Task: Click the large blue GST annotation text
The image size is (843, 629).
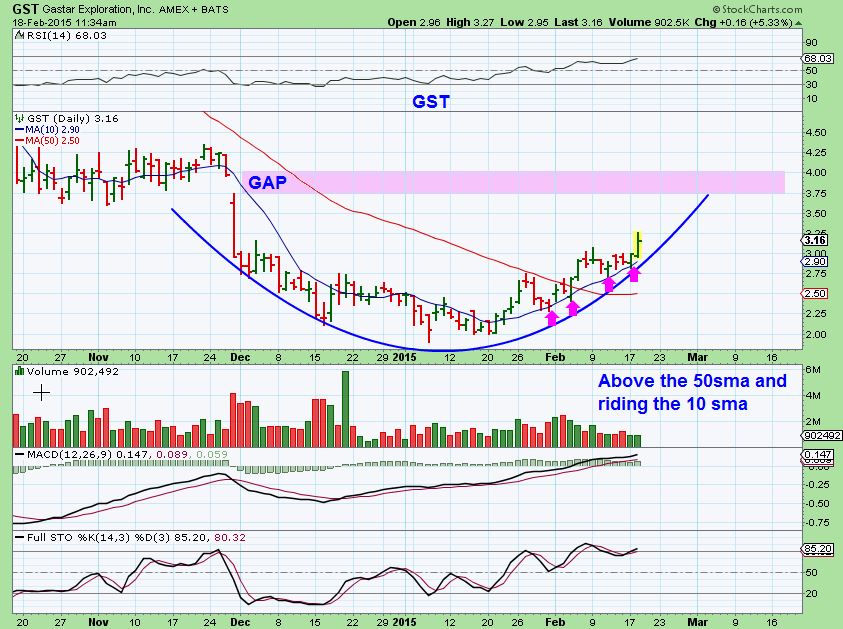Action: click(x=431, y=102)
